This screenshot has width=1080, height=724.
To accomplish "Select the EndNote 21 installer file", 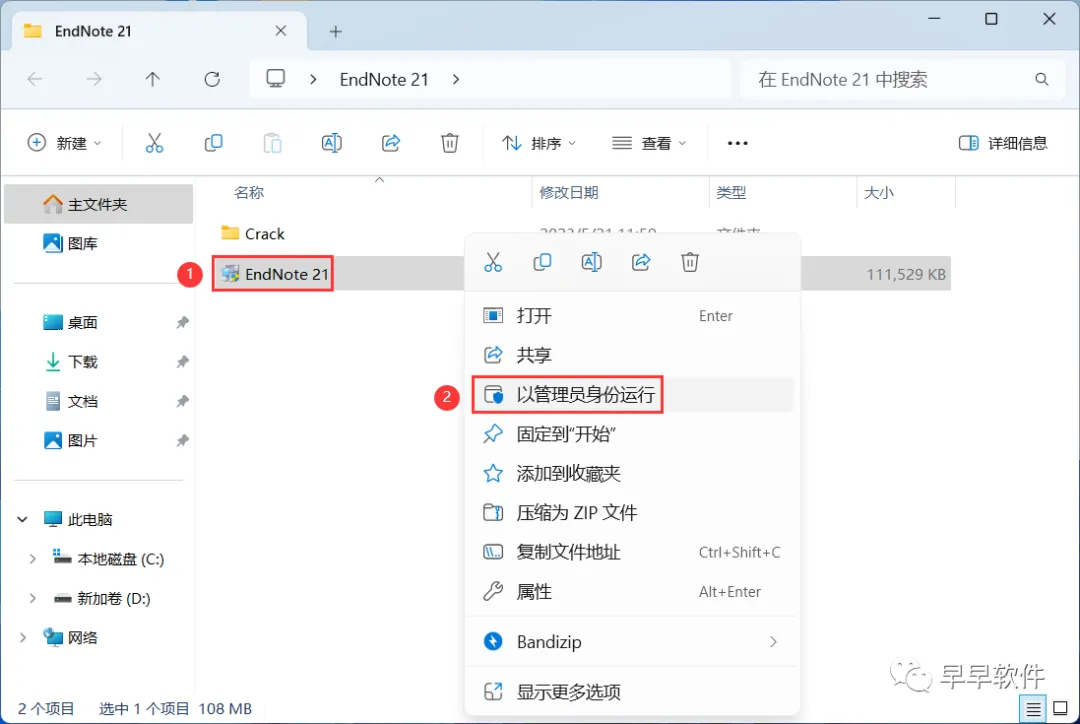I will [x=275, y=274].
